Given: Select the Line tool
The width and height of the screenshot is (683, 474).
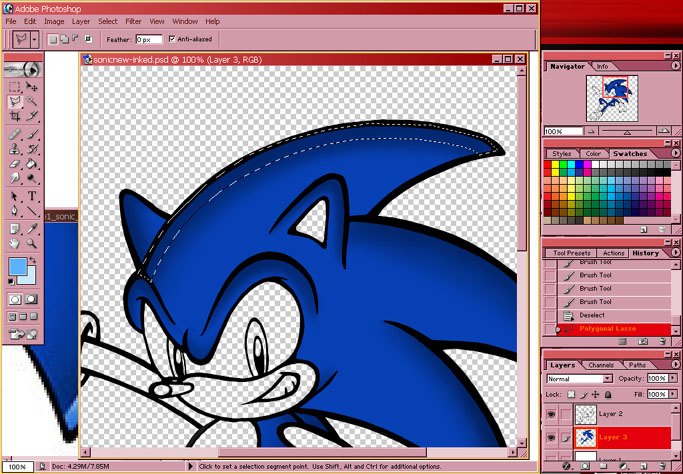Looking at the screenshot, I should (31, 211).
